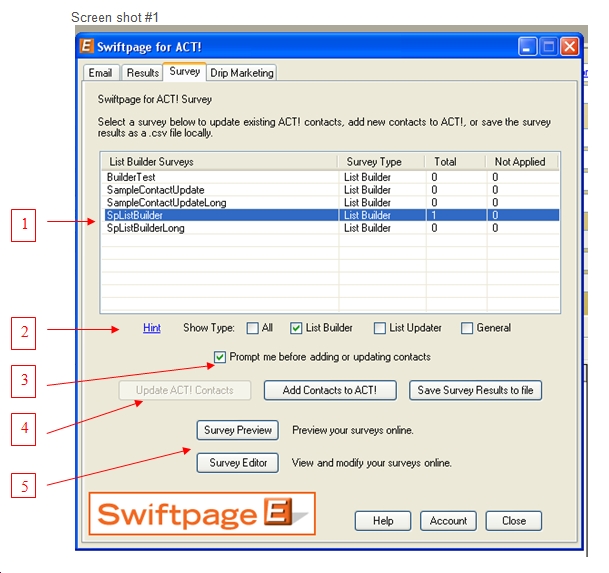Screen dimensions: 609x573
Task: Sort by List Builder Surveys column header
Action: point(220,162)
